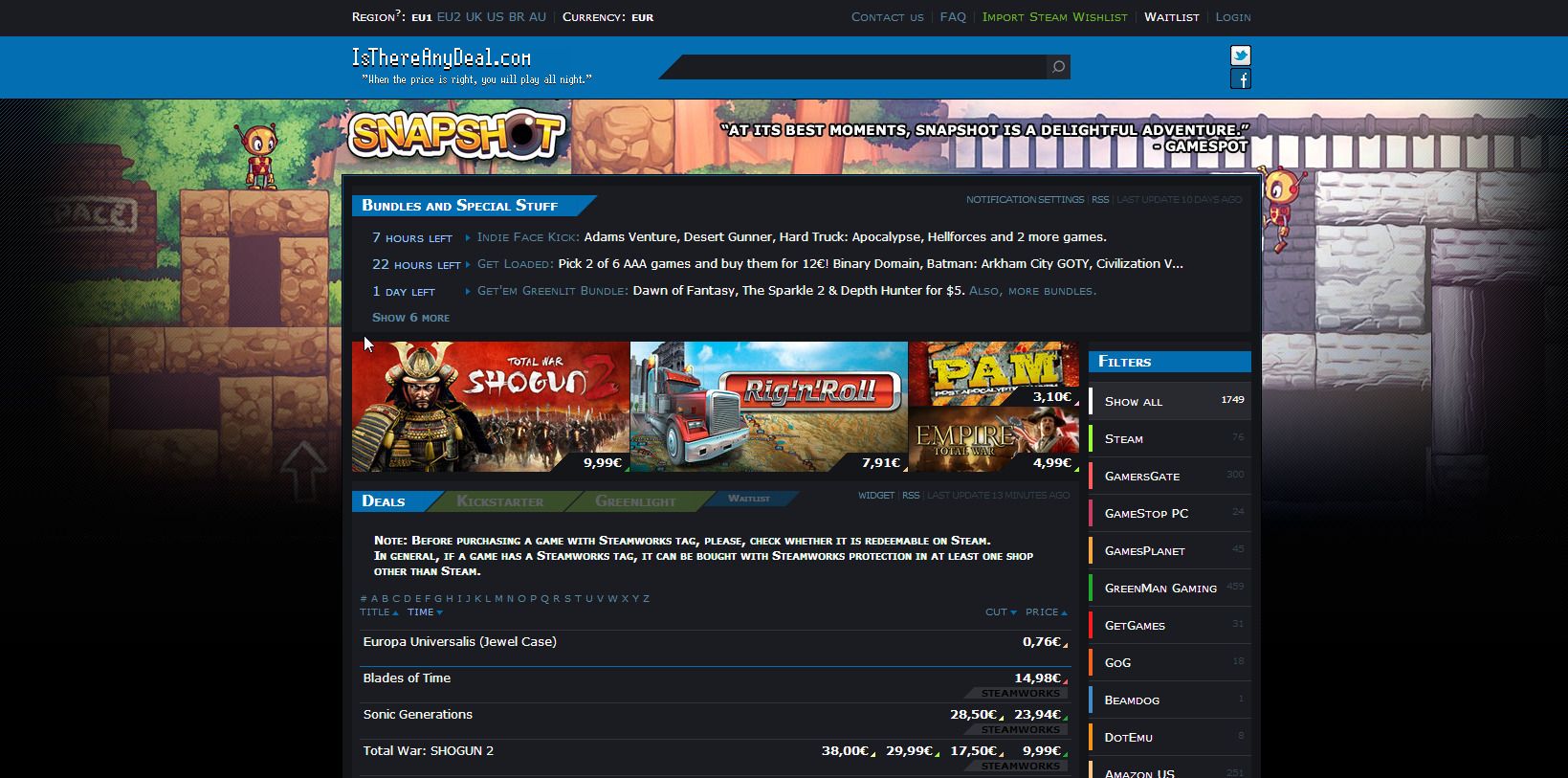
Task: Filter titles by letter Z
Action: point(646,599)
